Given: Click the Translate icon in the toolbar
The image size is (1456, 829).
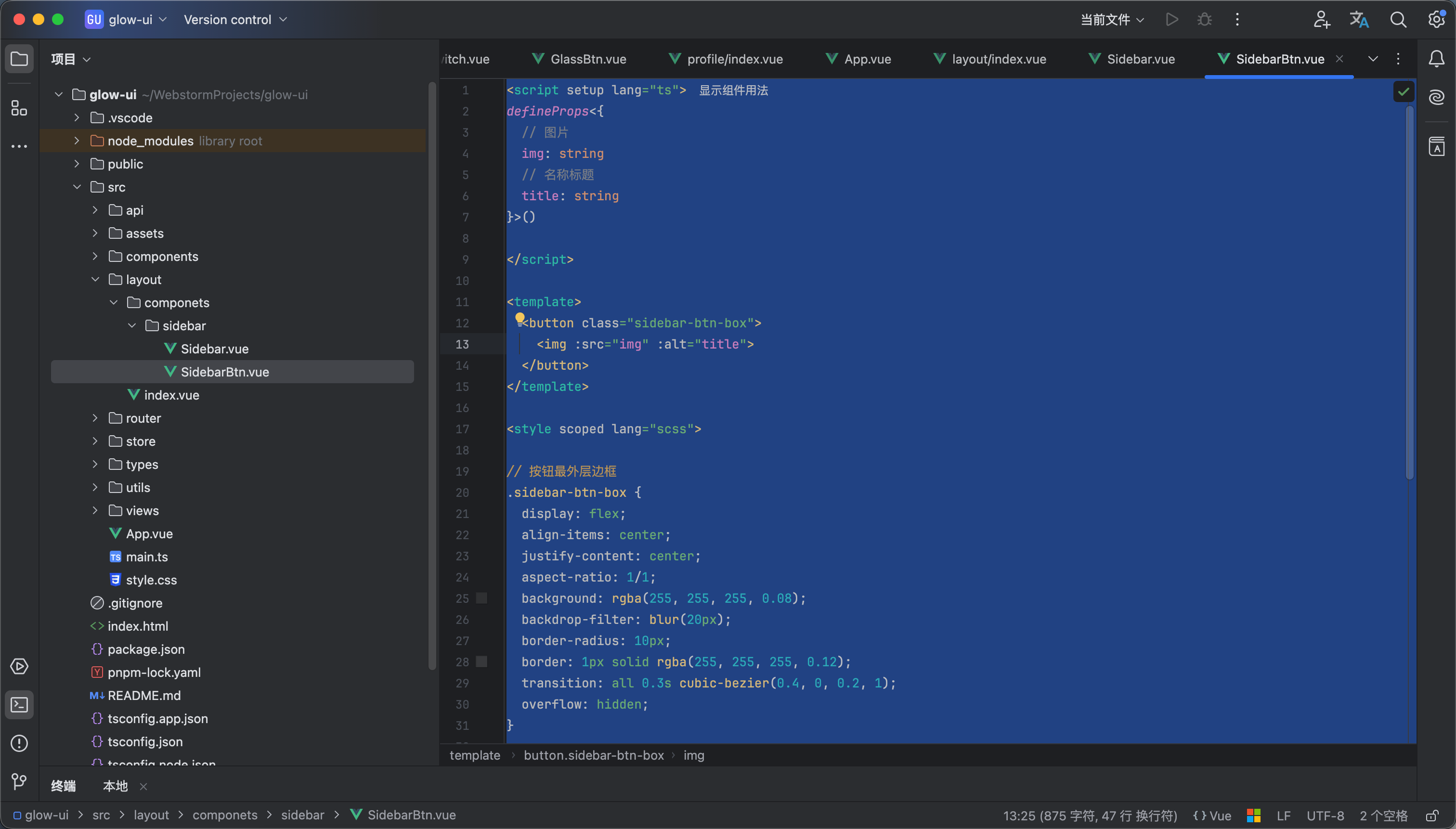Looking at the screenshot, I should click(x=1359, y=20).
